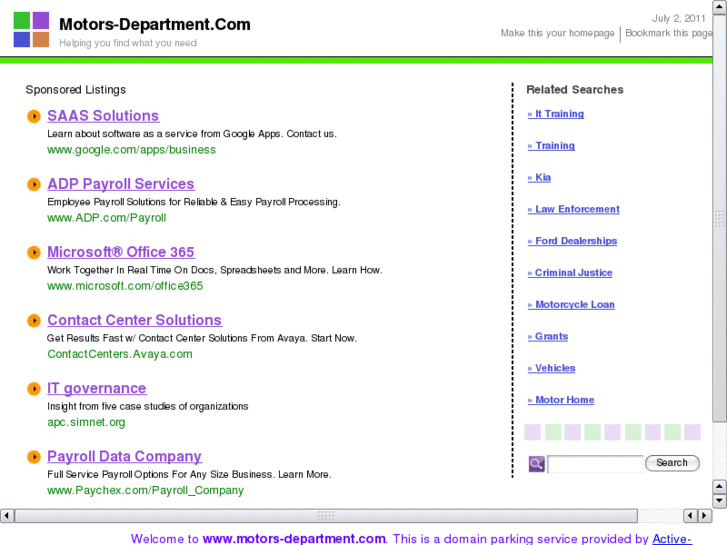Click the Active- link in the footer
Image resolution: width=727 pixels, height=545 pixels.
point(672,539)
